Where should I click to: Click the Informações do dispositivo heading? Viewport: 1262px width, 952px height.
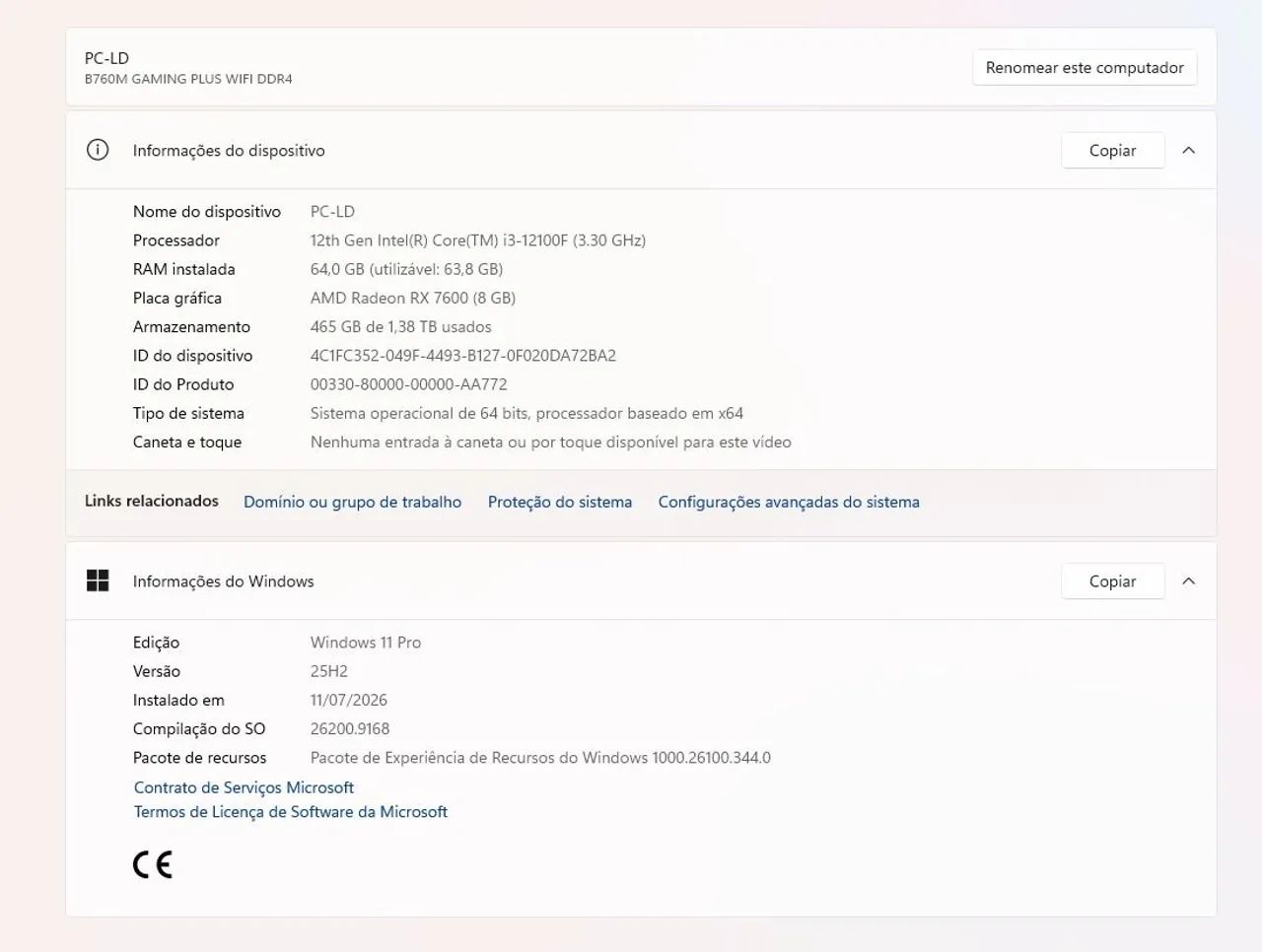pos(229,150)
